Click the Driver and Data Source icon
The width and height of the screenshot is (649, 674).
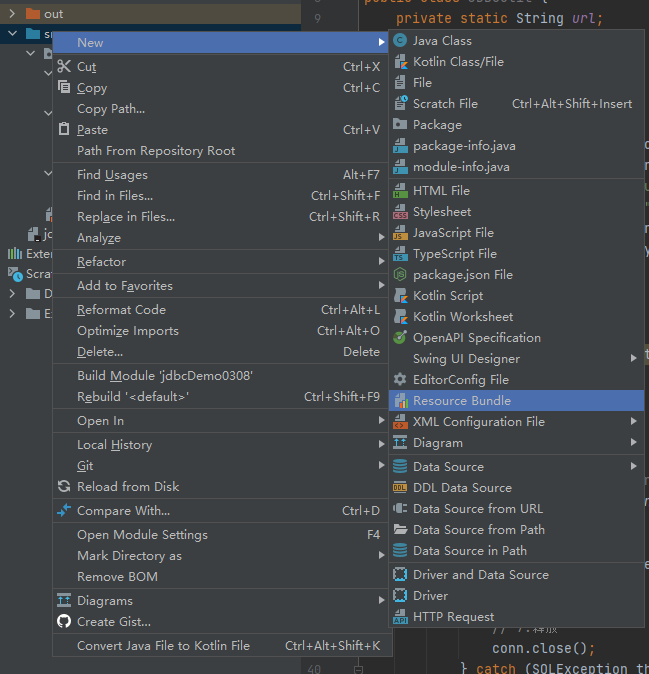(x=400, y=574)
